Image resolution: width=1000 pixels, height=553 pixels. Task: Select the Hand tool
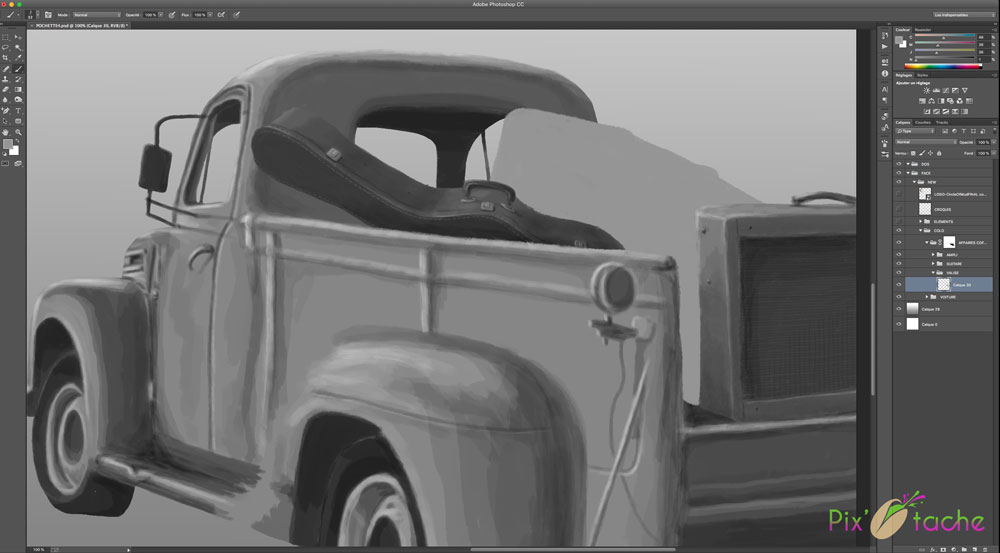(x=6, y=131)
